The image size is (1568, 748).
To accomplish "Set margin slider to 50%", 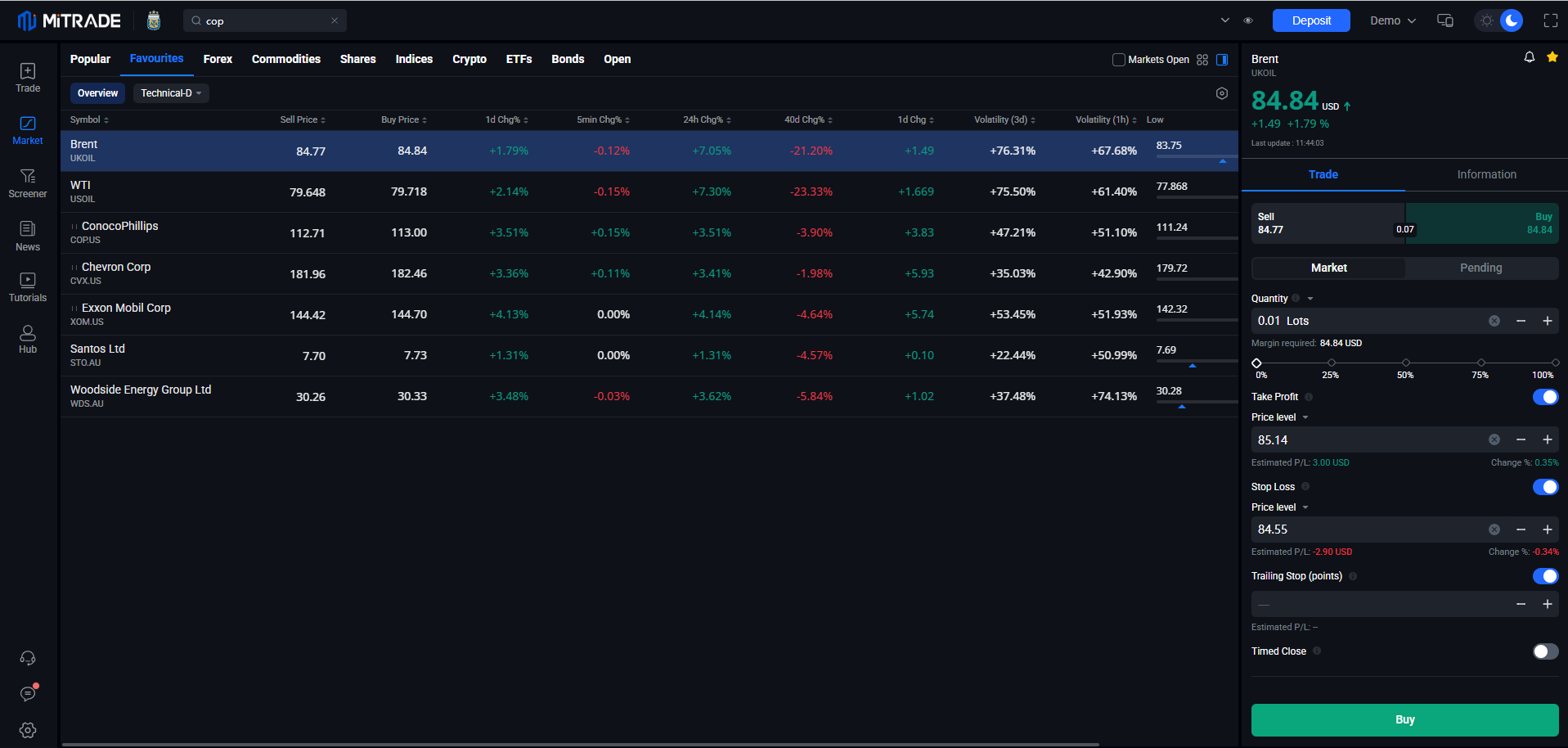I will 1406,363.
